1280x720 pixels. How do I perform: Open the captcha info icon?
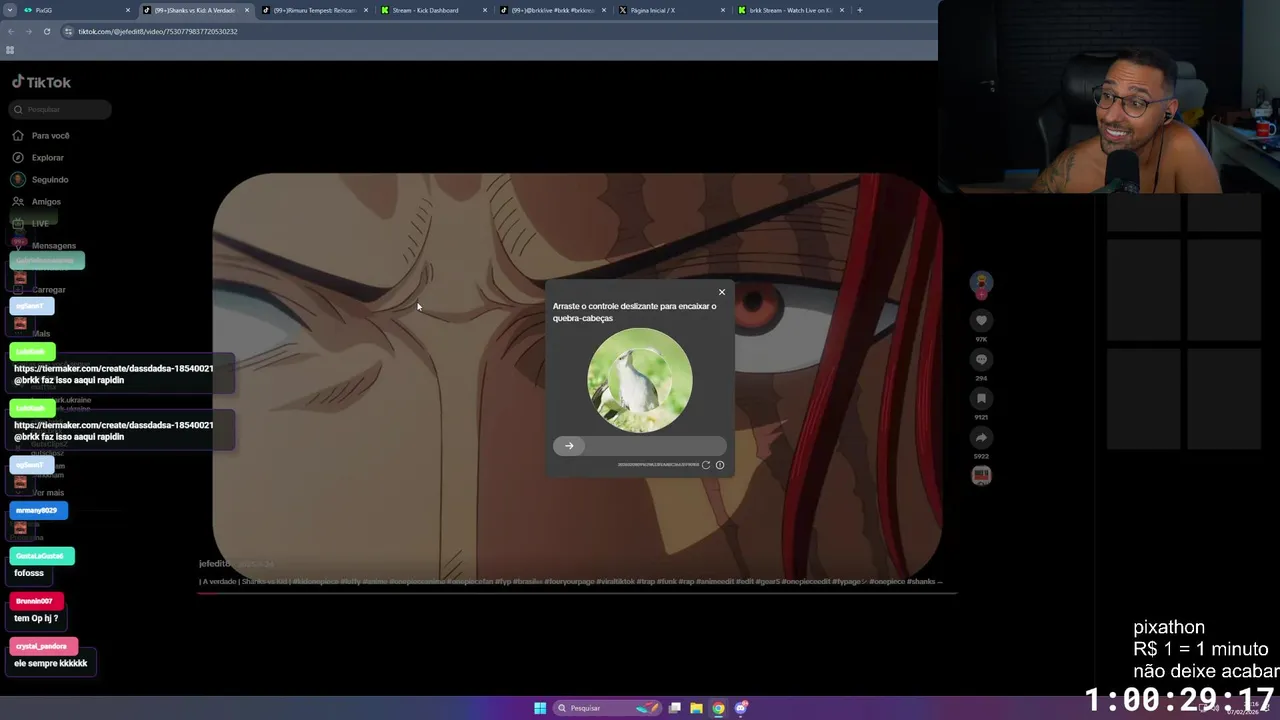(x=720, y=465)
